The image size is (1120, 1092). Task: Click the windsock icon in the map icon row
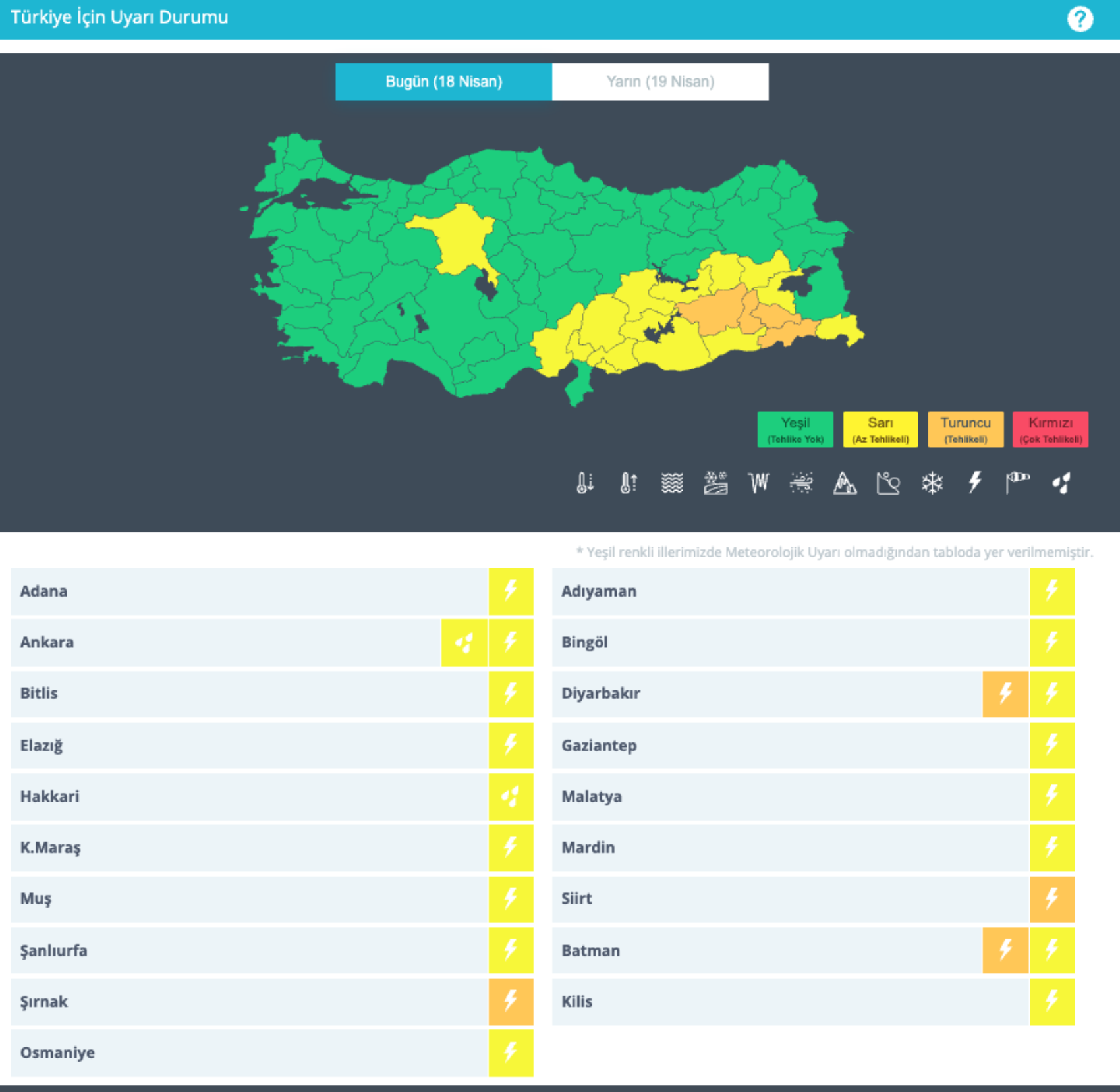click(x=1018, y=482)
